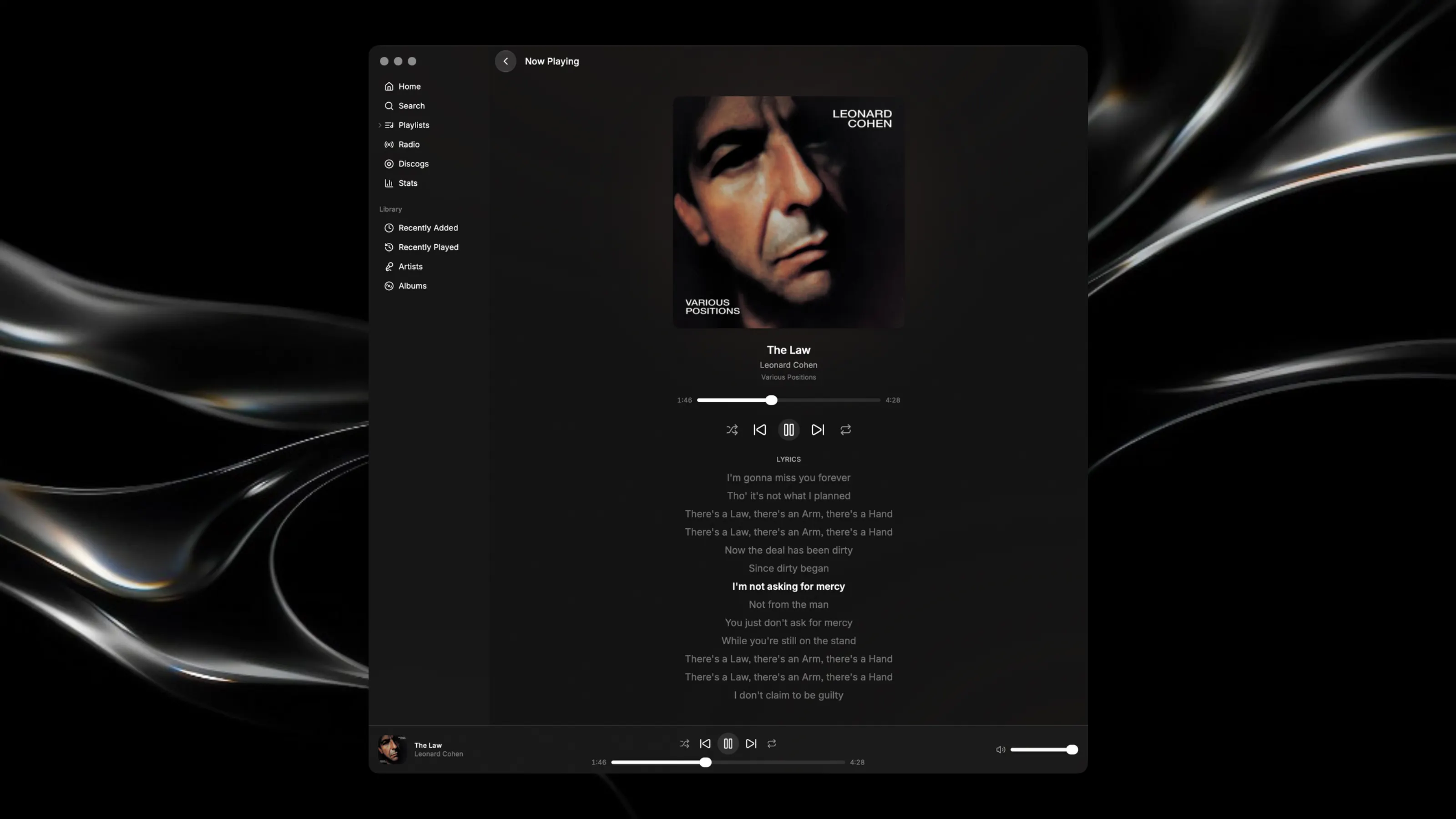
Task: Click Leonard Cohen artist name in bottom bar
Action: (x=439, y=754)
